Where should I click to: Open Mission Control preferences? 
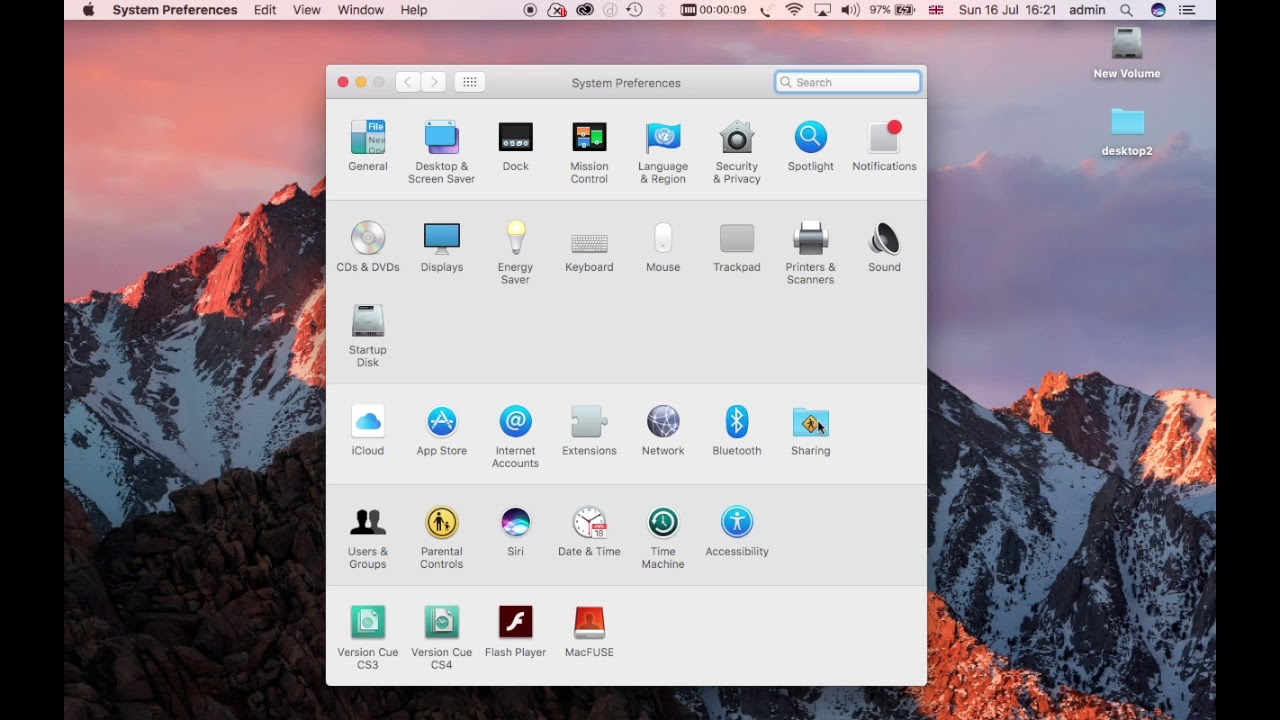click(589, 152)
